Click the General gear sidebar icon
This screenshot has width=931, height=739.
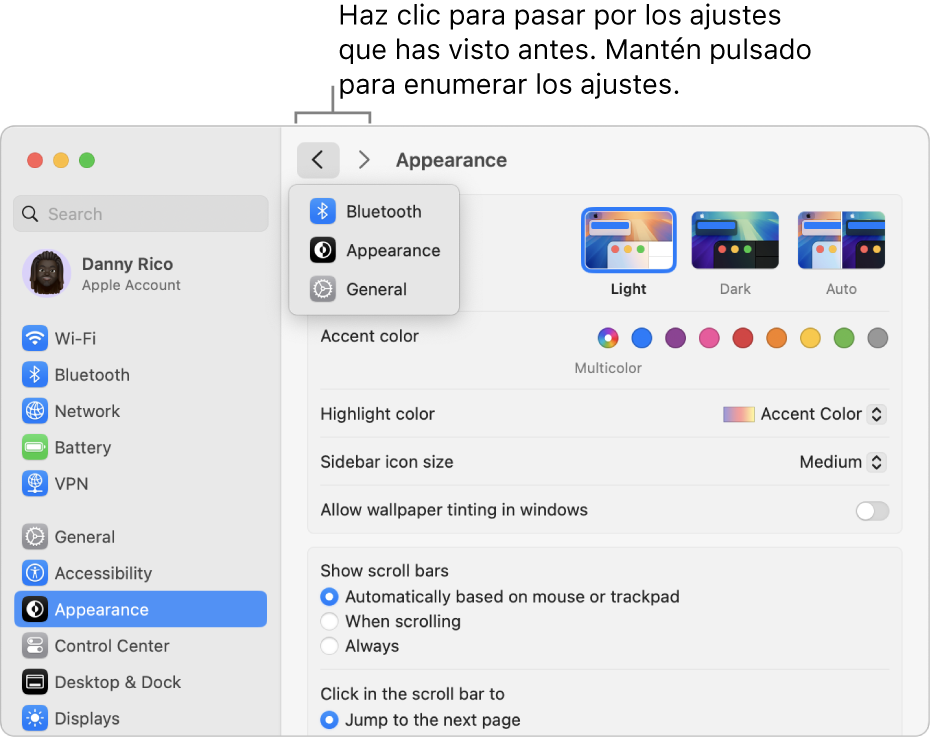pos(35,537)
